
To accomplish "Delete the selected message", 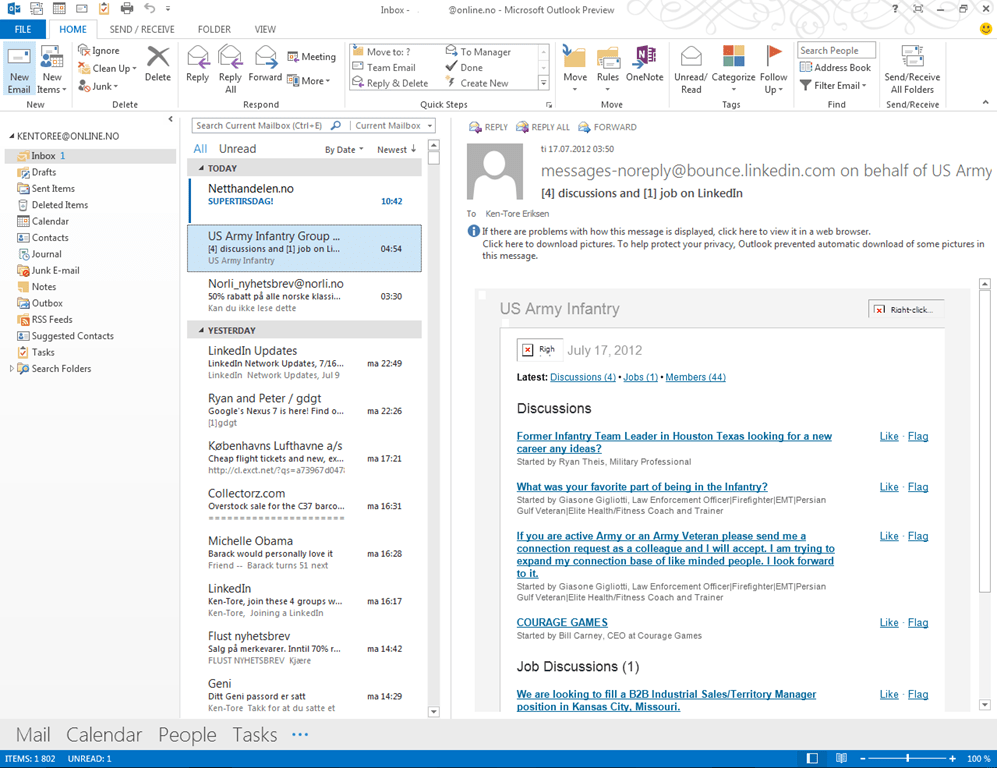I will coord(158,64).
